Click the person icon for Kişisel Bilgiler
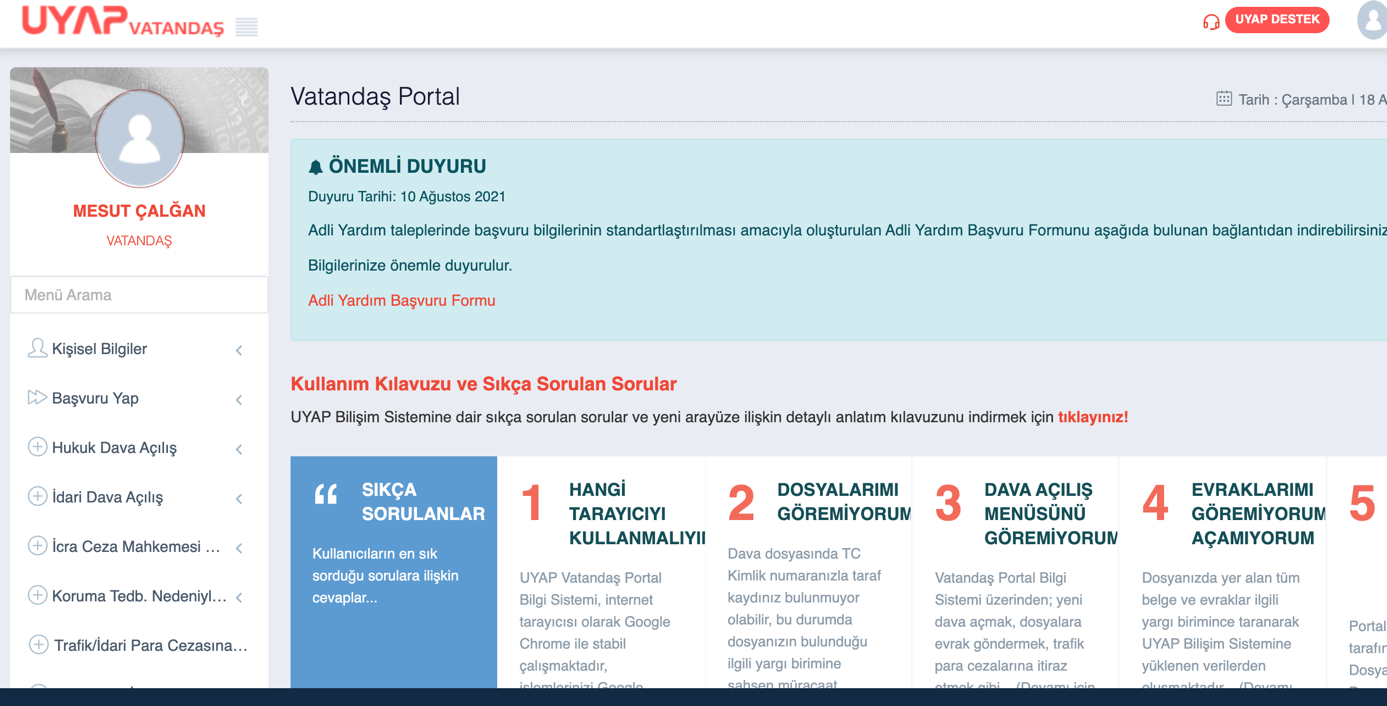 point(37,348)
